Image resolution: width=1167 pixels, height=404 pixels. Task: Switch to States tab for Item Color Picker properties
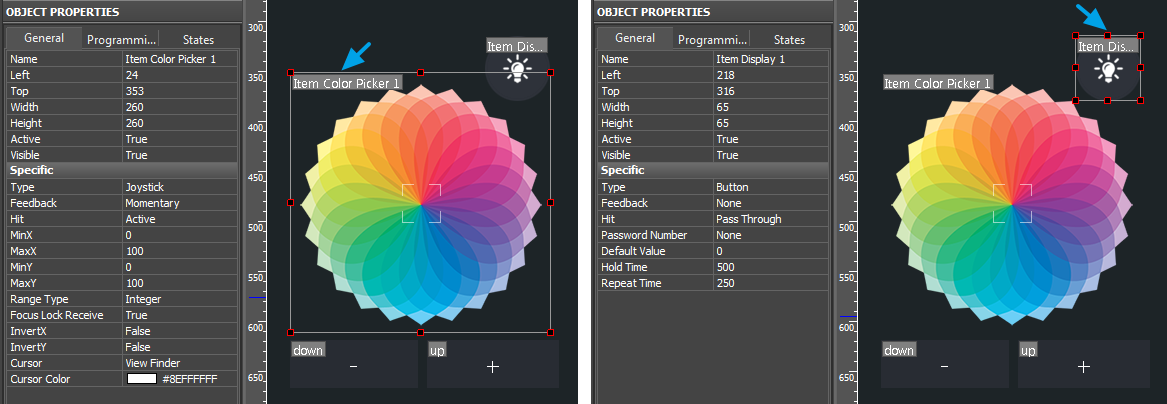pos(198,40)
